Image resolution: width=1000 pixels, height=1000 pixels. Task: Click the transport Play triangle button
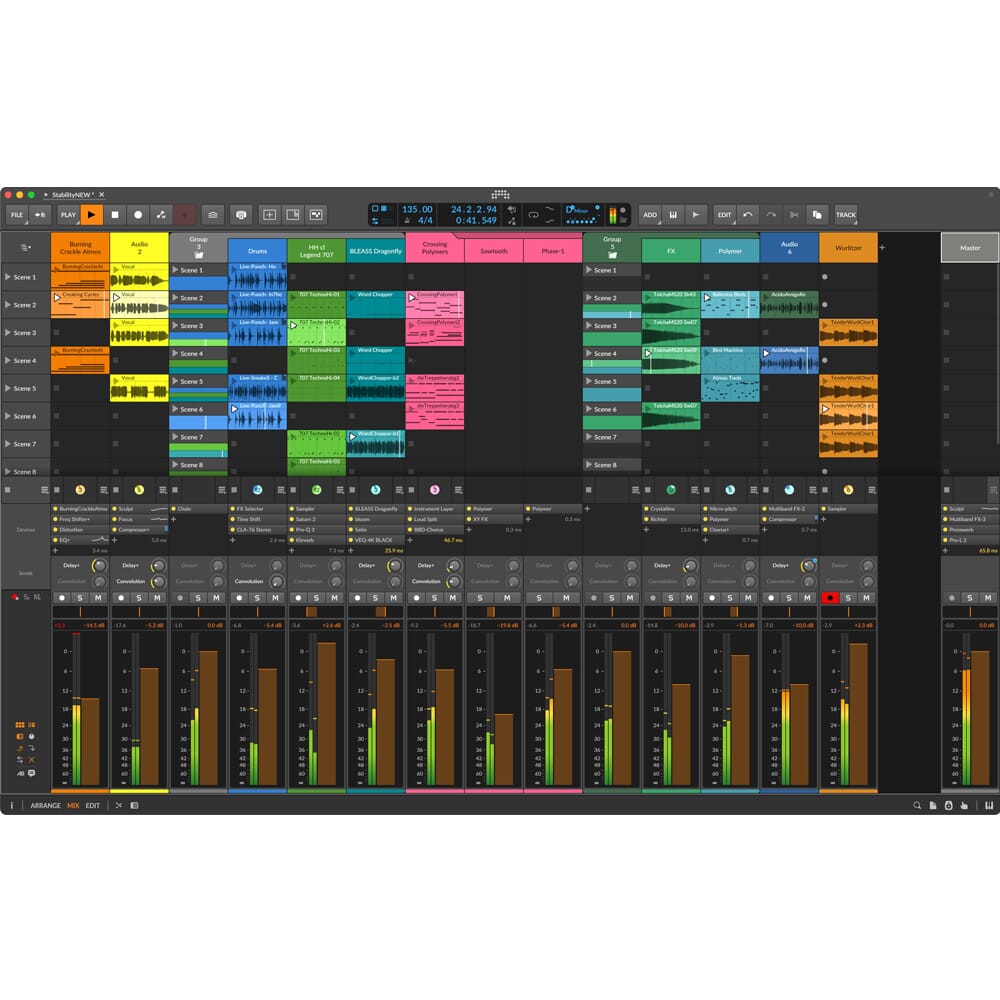(92, 214)
